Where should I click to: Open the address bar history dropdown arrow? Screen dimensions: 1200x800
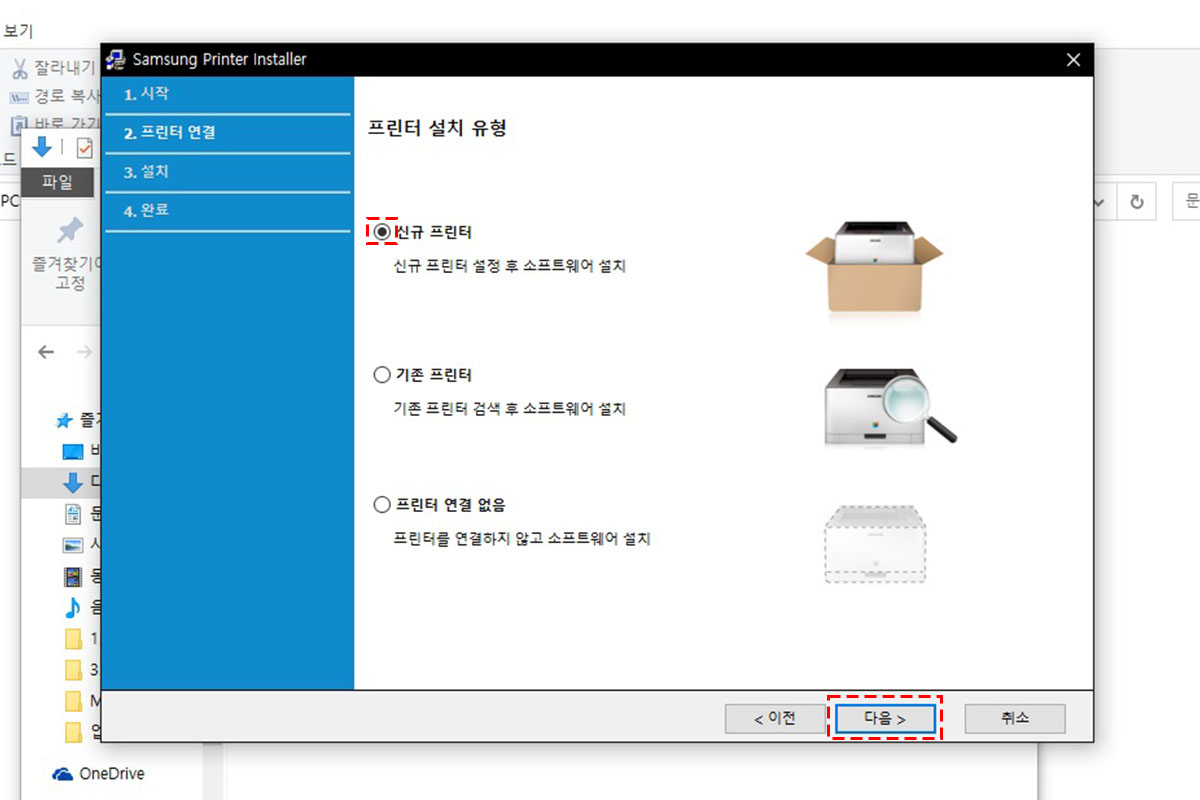pos(1099,202)
